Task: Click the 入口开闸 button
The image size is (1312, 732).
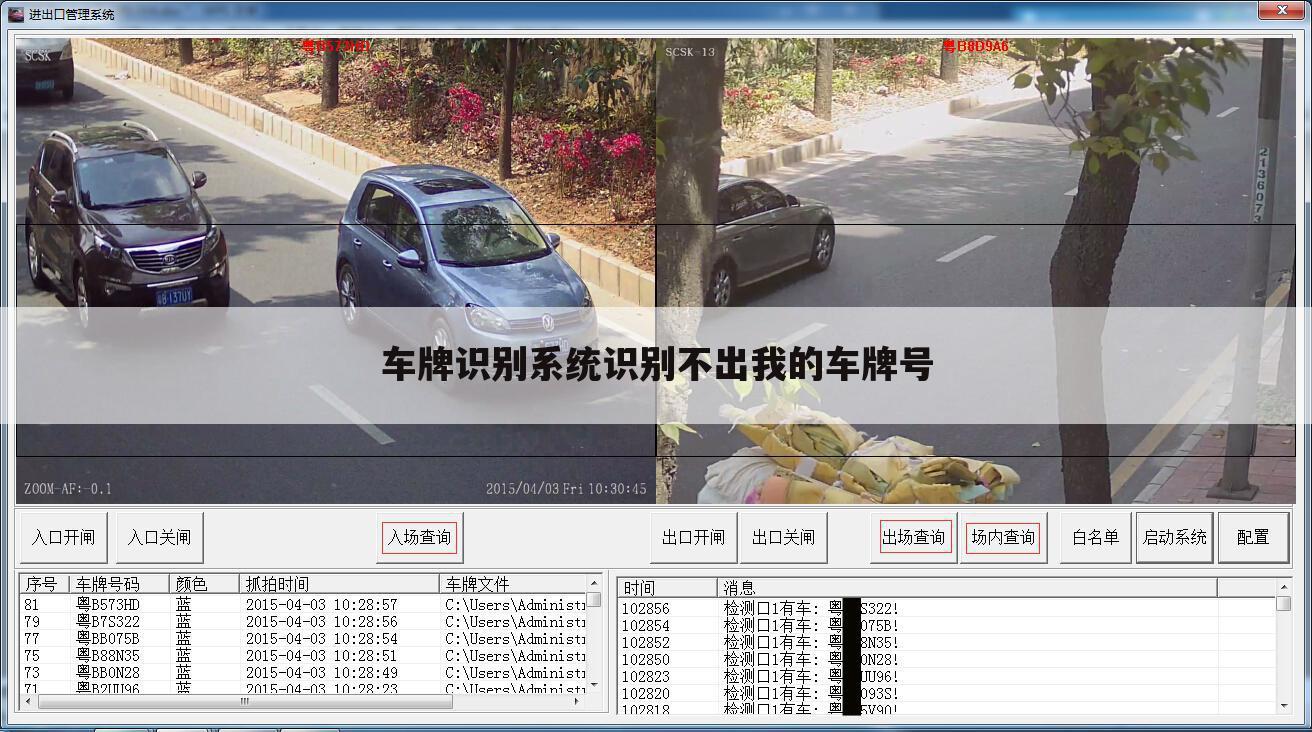Action: (x=63, y=538)
